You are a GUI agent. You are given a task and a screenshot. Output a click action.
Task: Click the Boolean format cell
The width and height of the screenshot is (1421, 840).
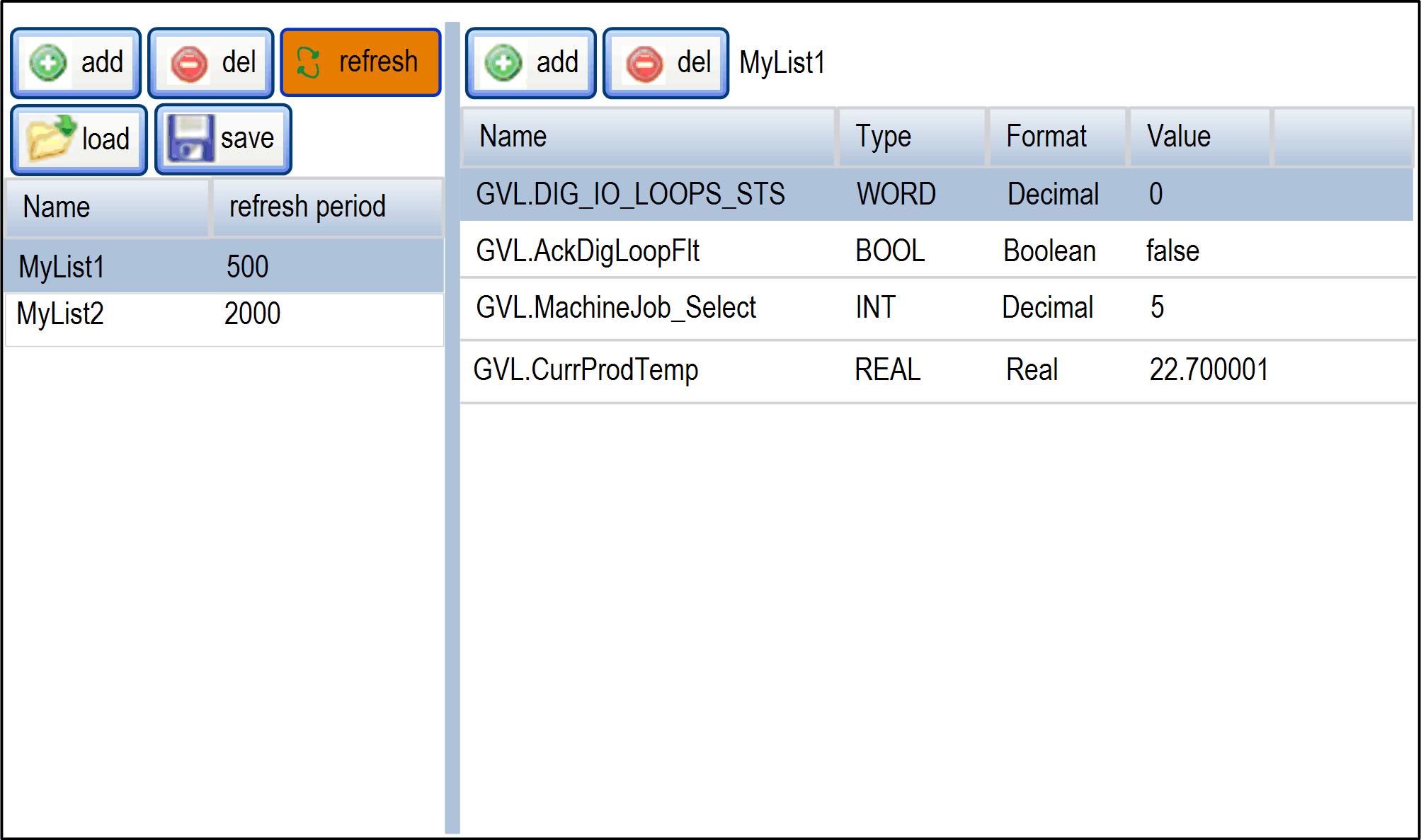click(x=1049, y=251)
